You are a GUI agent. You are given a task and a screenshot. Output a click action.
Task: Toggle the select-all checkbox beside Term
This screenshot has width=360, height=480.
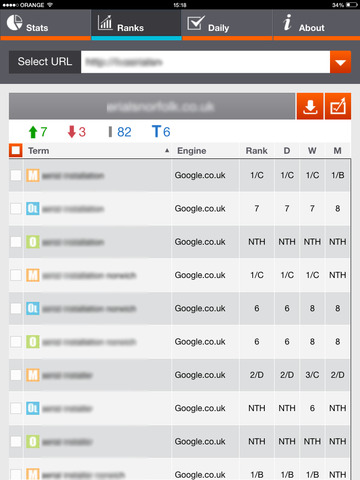tap(16, 150)
